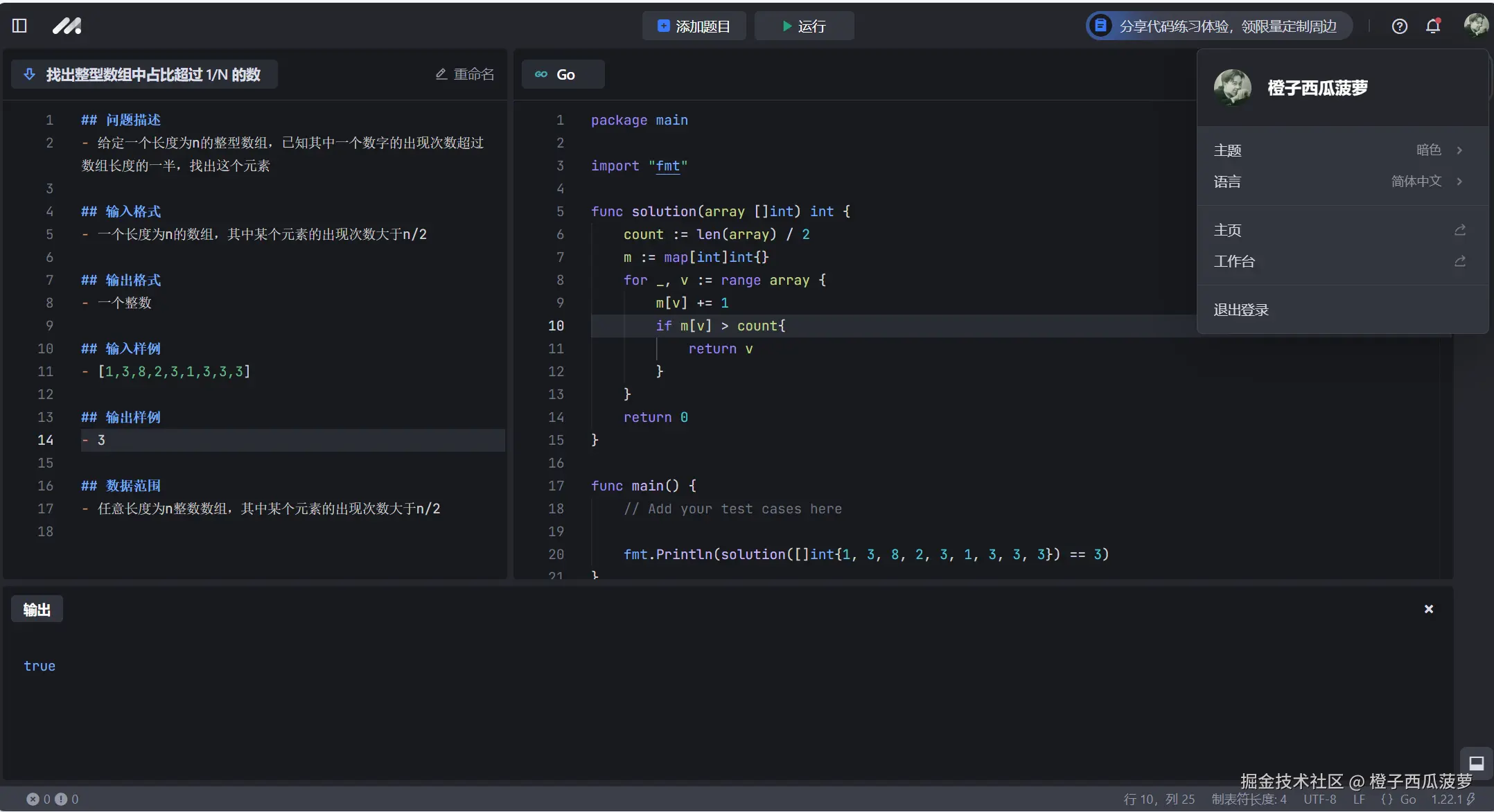Click the panel toggle icon at bottom right
The height and width of the screenshot is (812, 1494).
[1476, 763]
